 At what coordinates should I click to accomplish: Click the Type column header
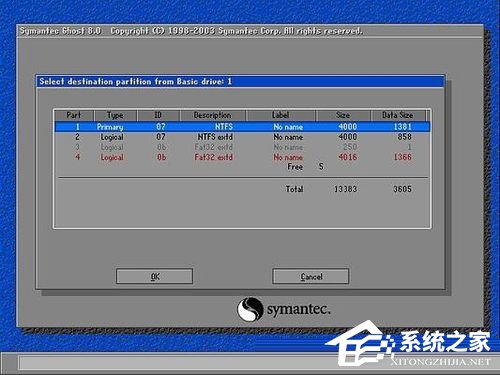(115, 115)
